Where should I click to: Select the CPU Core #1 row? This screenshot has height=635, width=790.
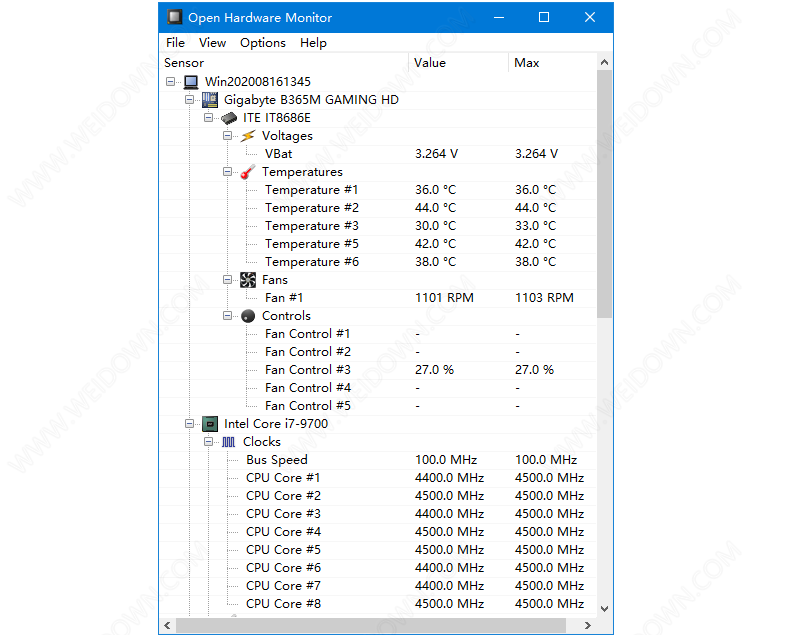tap(378, 478)
